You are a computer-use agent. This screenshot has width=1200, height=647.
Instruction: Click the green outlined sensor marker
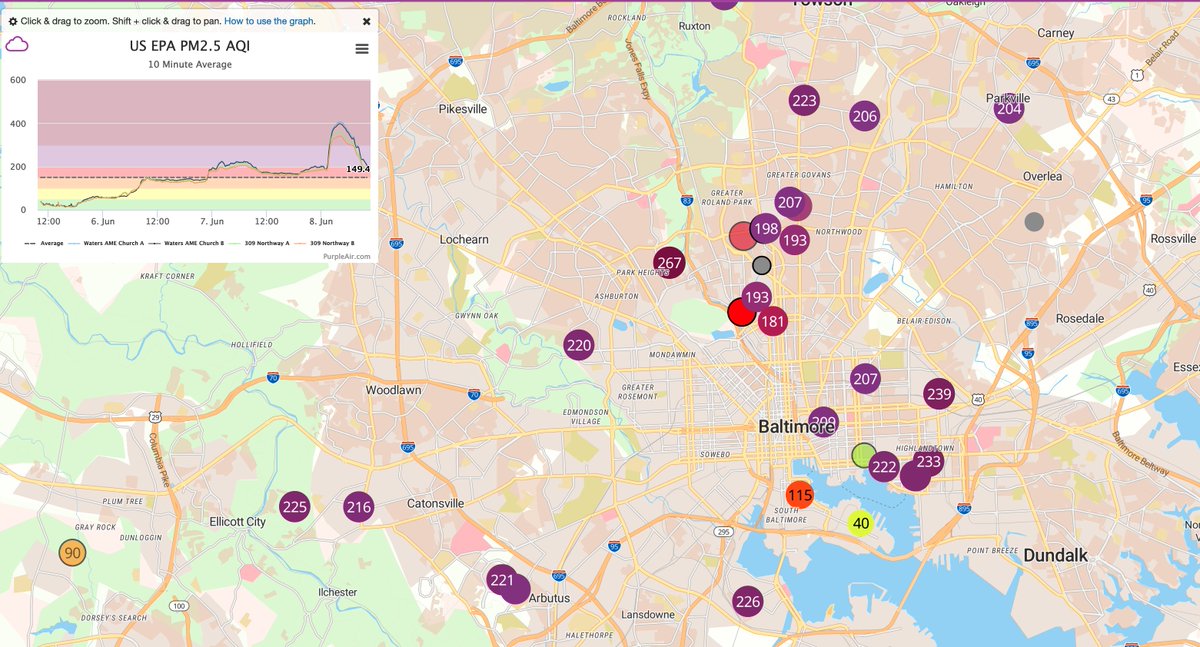tap(863, 455)
